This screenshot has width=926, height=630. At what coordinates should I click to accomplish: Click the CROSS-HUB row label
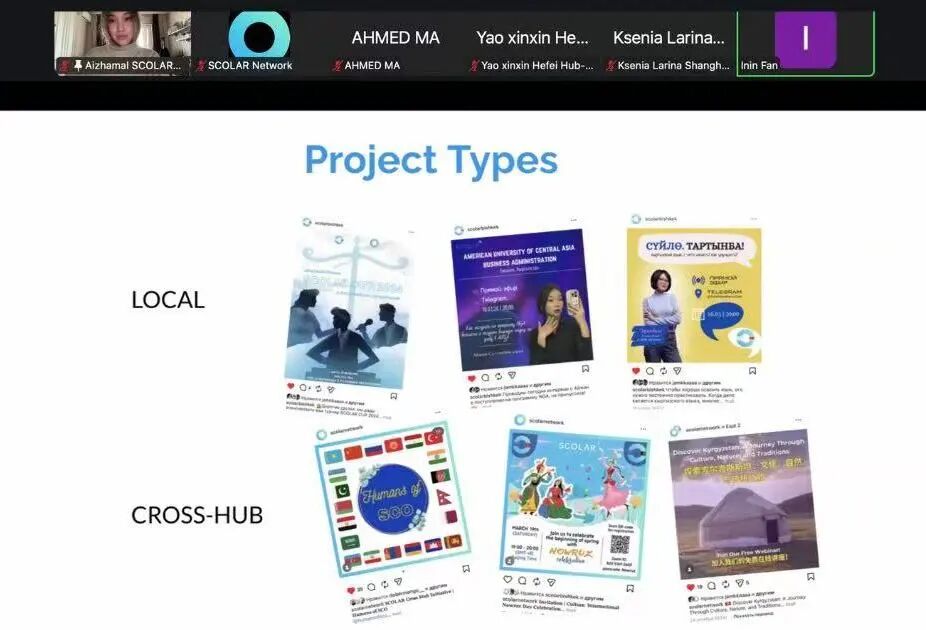point(197,515)
